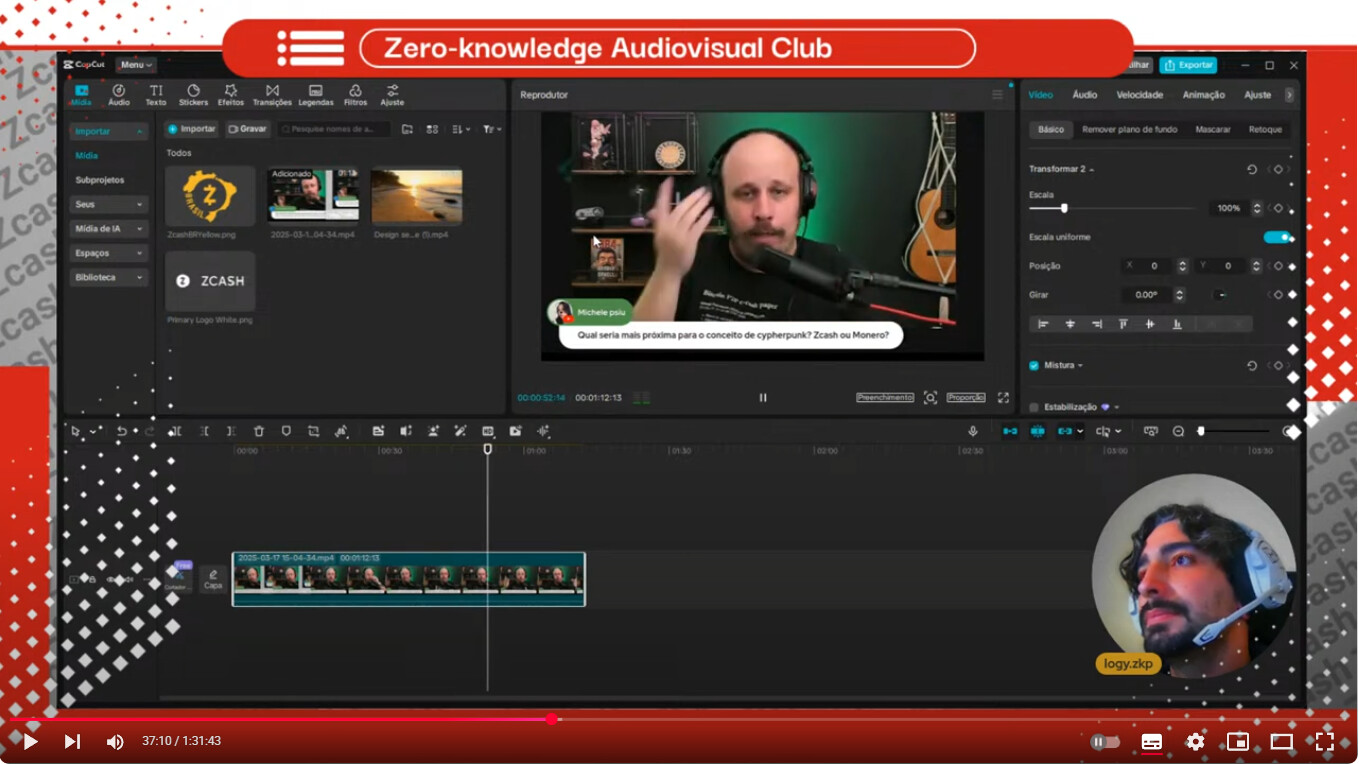Click the align left icon in Transformar
Image resolution: width=1359 pixels, height=764 pixels.
pyautogui.click(x=1043, y=324)
